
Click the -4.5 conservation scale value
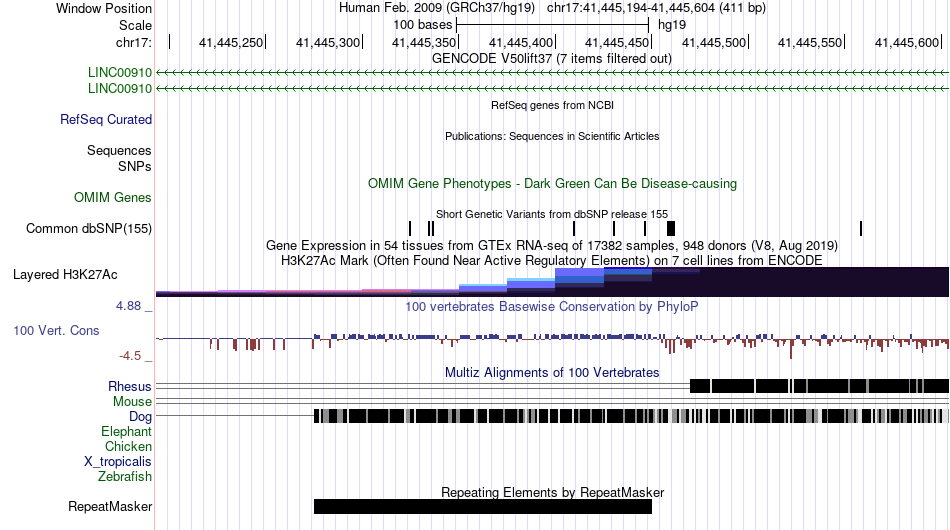(x=130, y=356)
